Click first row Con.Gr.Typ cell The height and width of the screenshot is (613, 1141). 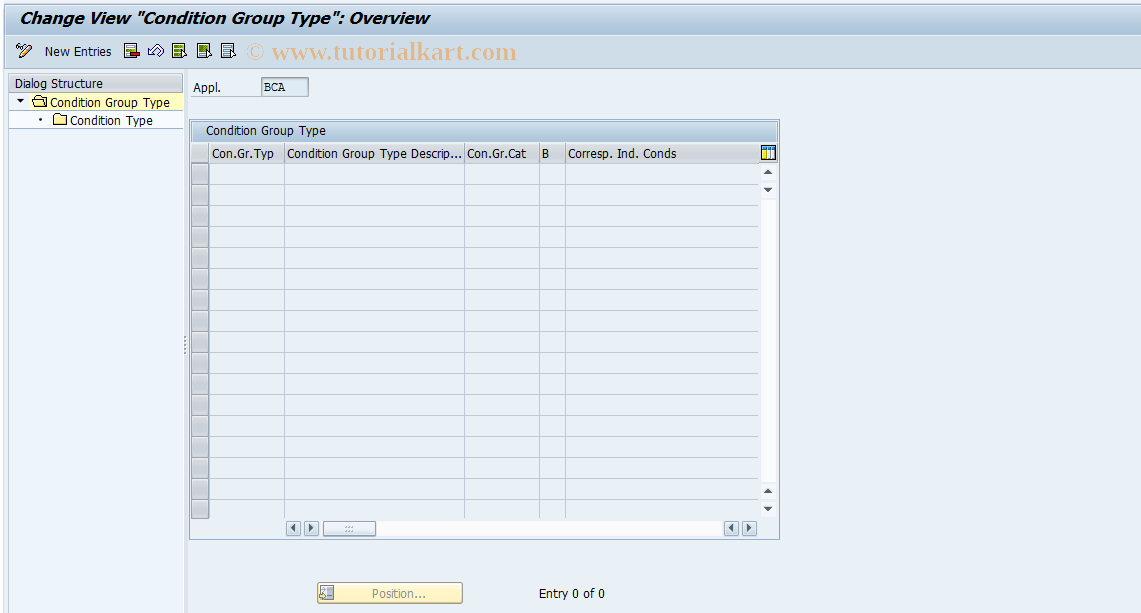247,174
